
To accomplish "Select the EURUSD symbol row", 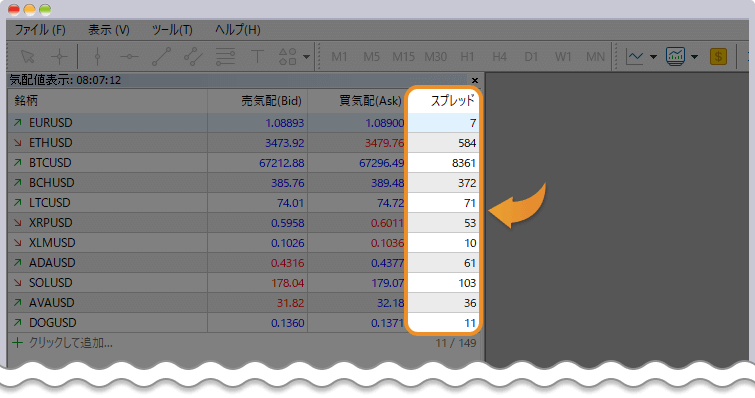I will click(243, 123).
